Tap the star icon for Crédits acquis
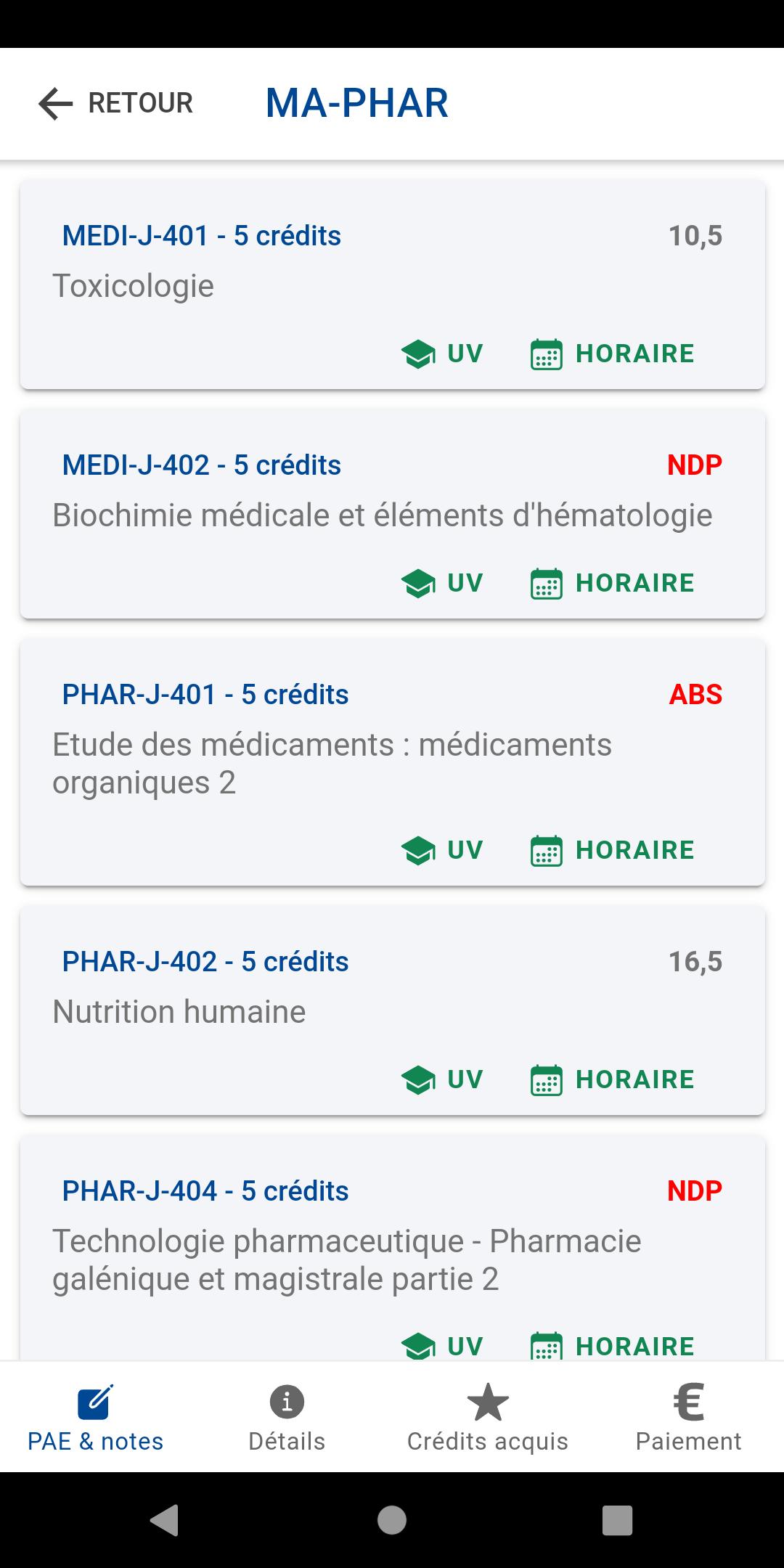784x1568 pixels. point(487,1402)
